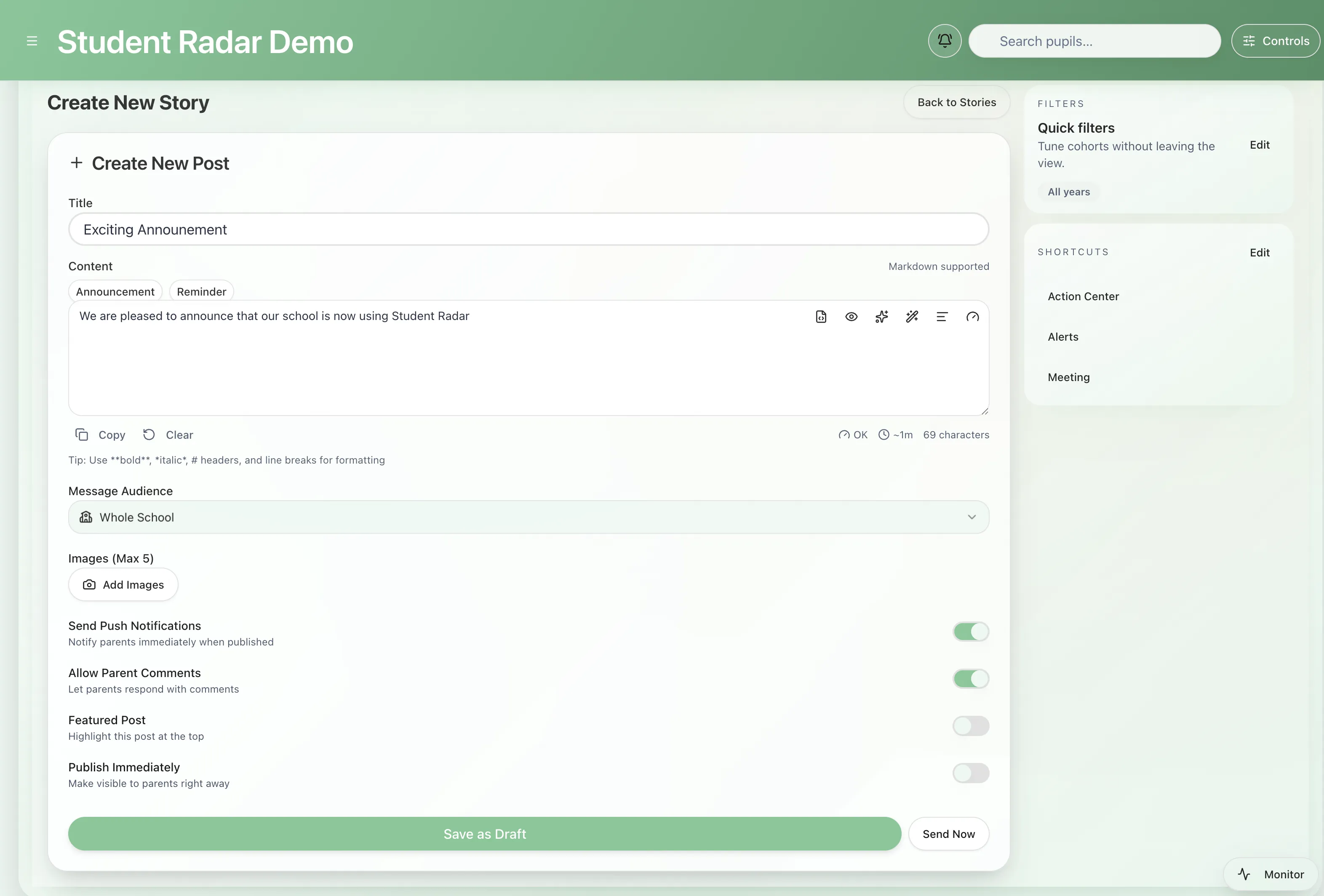1324x896 pixels.
Task: Click the magic wand icon in editor
Action: 912,317
